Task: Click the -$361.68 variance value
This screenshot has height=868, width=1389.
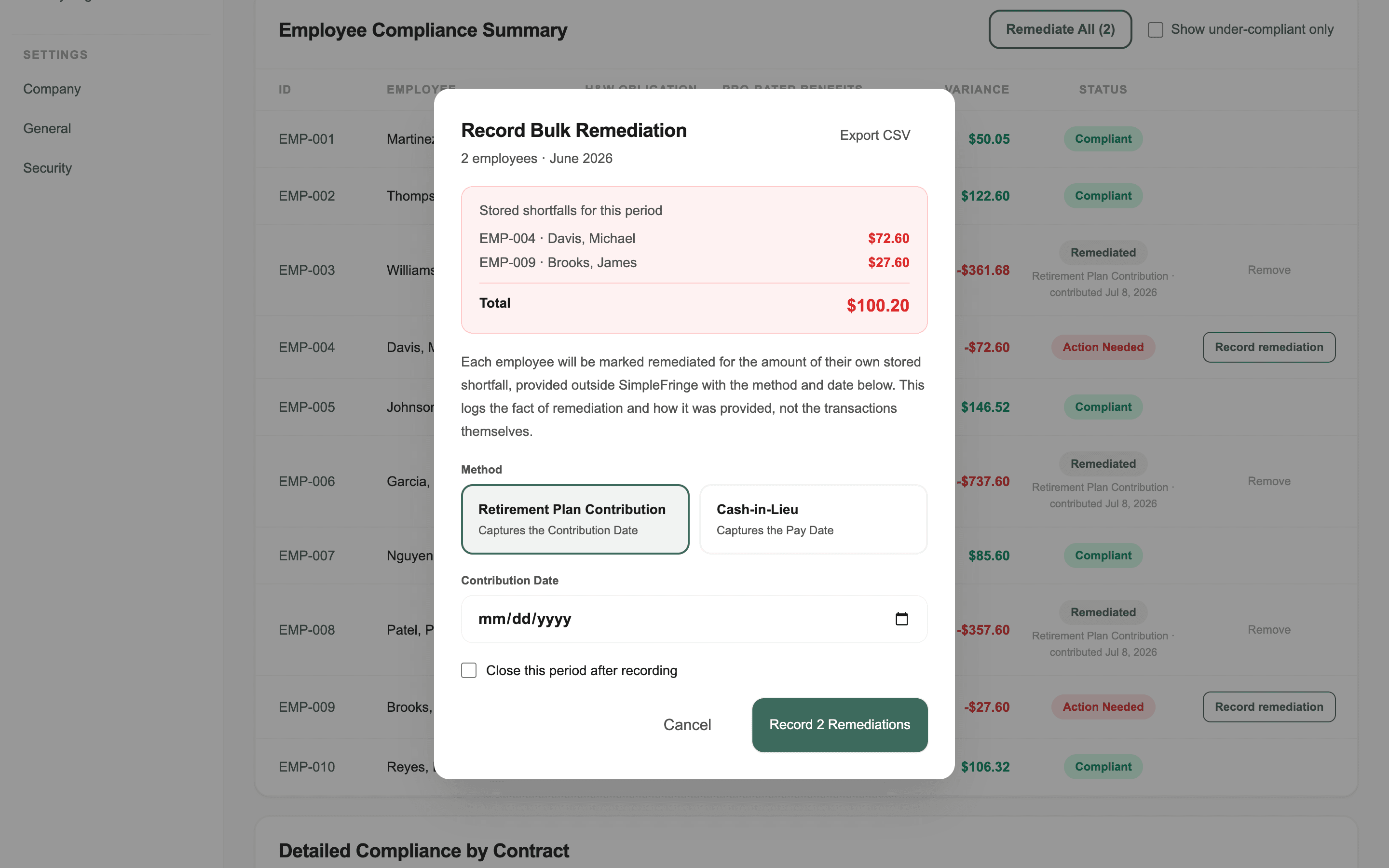Action: point(983,270)
